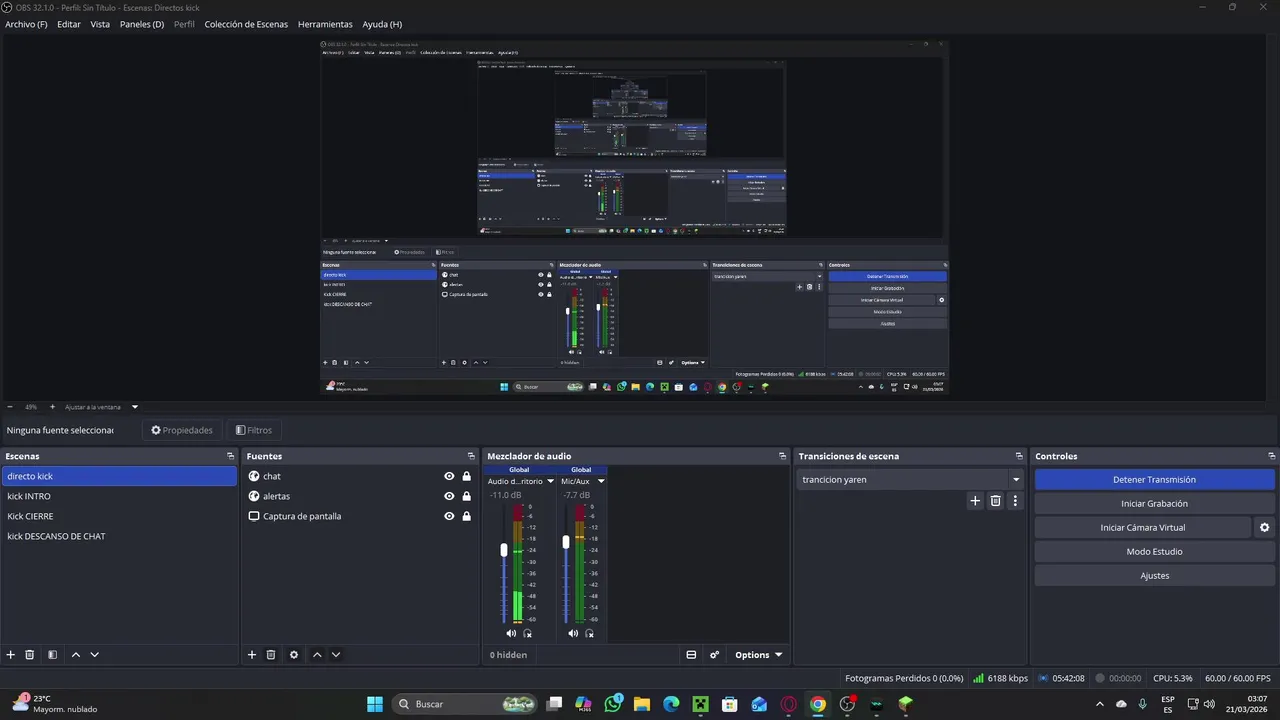
Task: Open virtual camera settings gear
Action: click(1264, 527)
